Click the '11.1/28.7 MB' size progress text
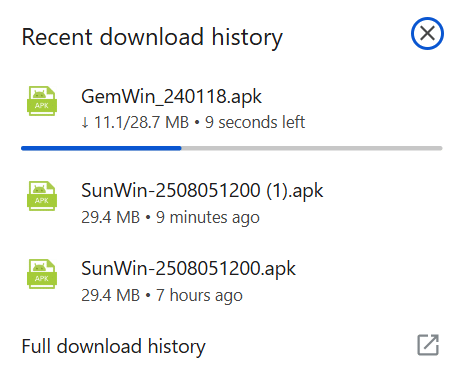This screenshot has height=369, width=449. tap(141, 122)
